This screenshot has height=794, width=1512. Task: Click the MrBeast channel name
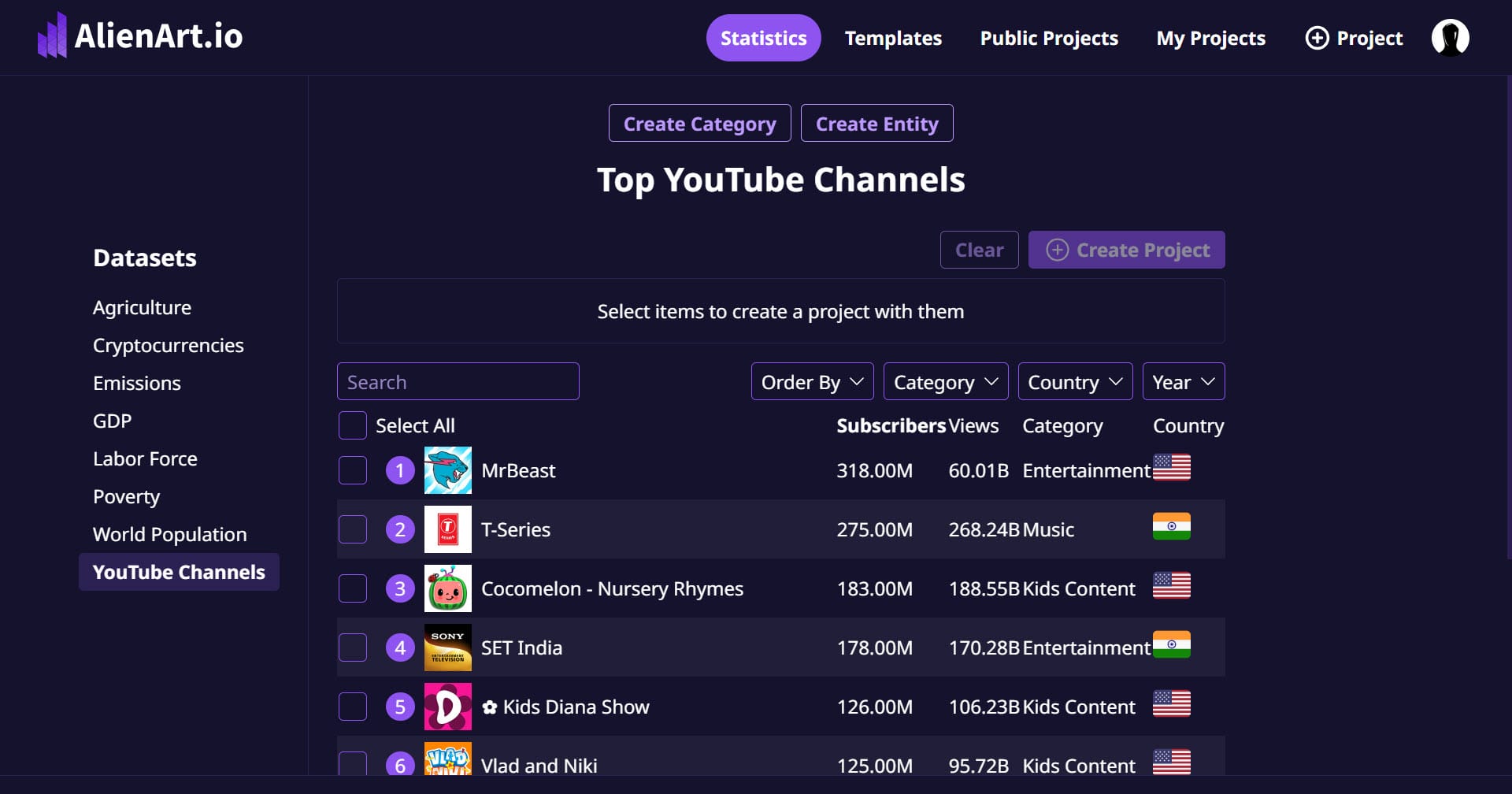coord(518,470)
